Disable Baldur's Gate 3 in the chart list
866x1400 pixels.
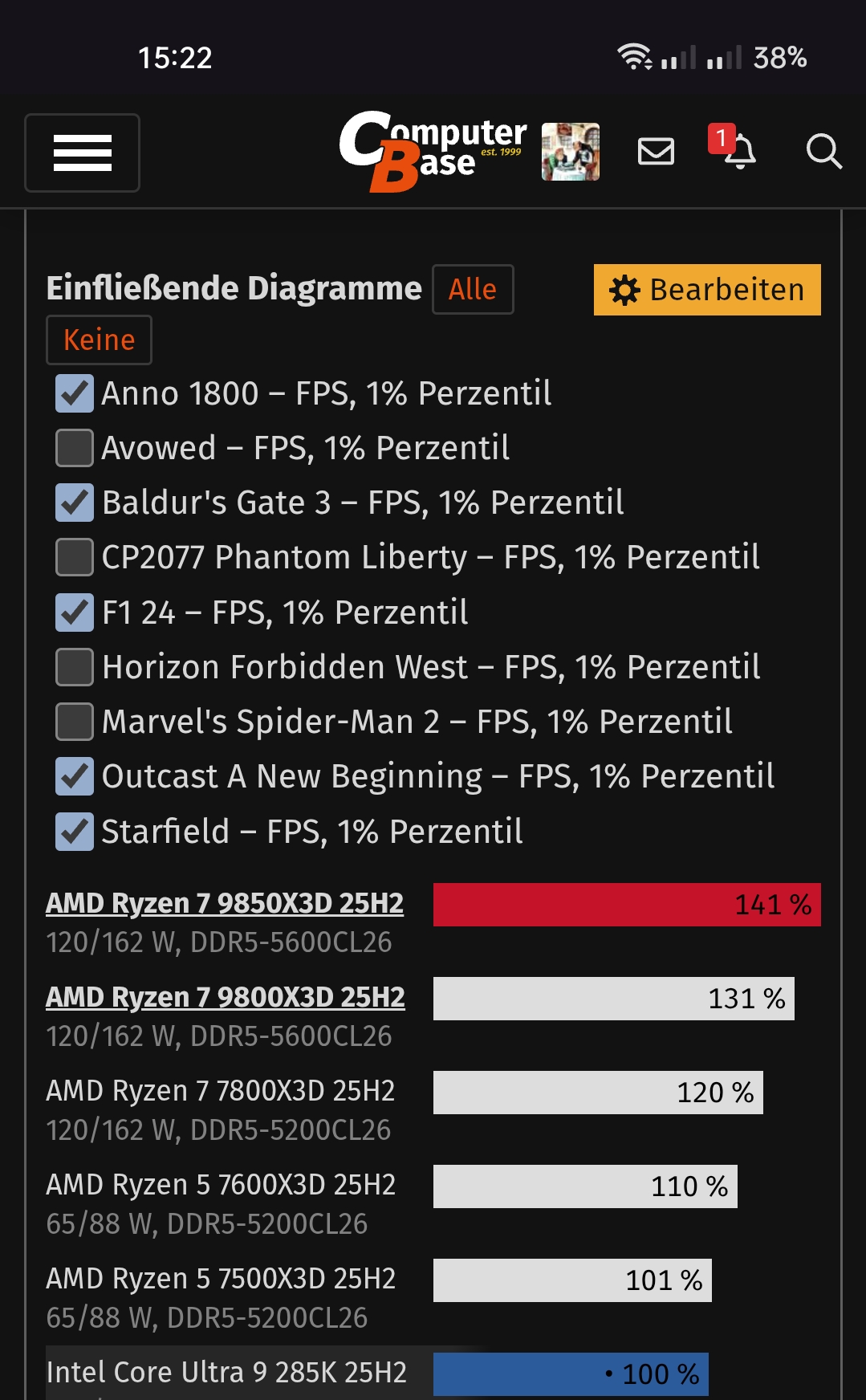(x=74, y=503)
